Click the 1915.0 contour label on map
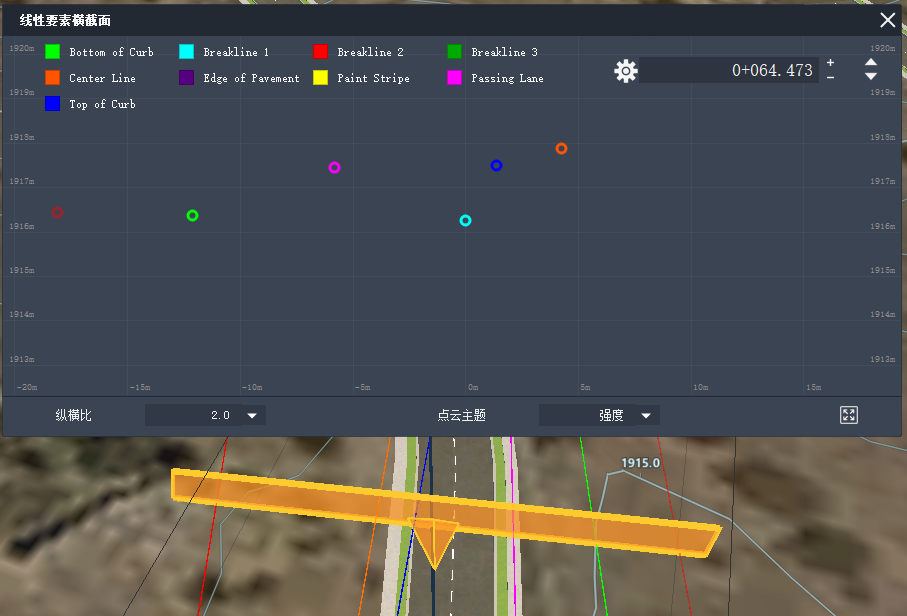Screen dimensions: 907x616 [640, 463]
